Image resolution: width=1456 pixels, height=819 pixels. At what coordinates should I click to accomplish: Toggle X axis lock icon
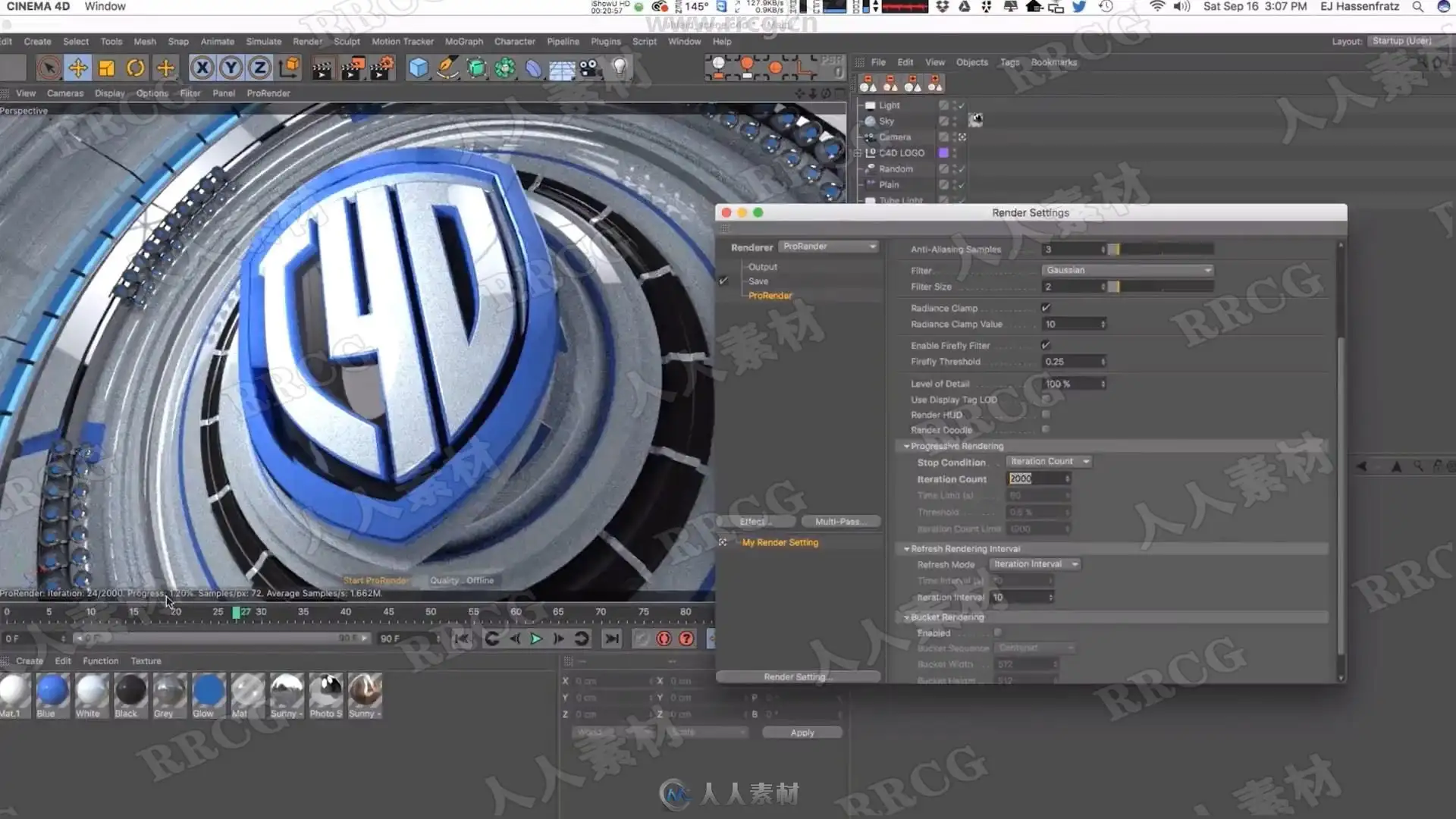pyautogui.click(x=202, y=68)
